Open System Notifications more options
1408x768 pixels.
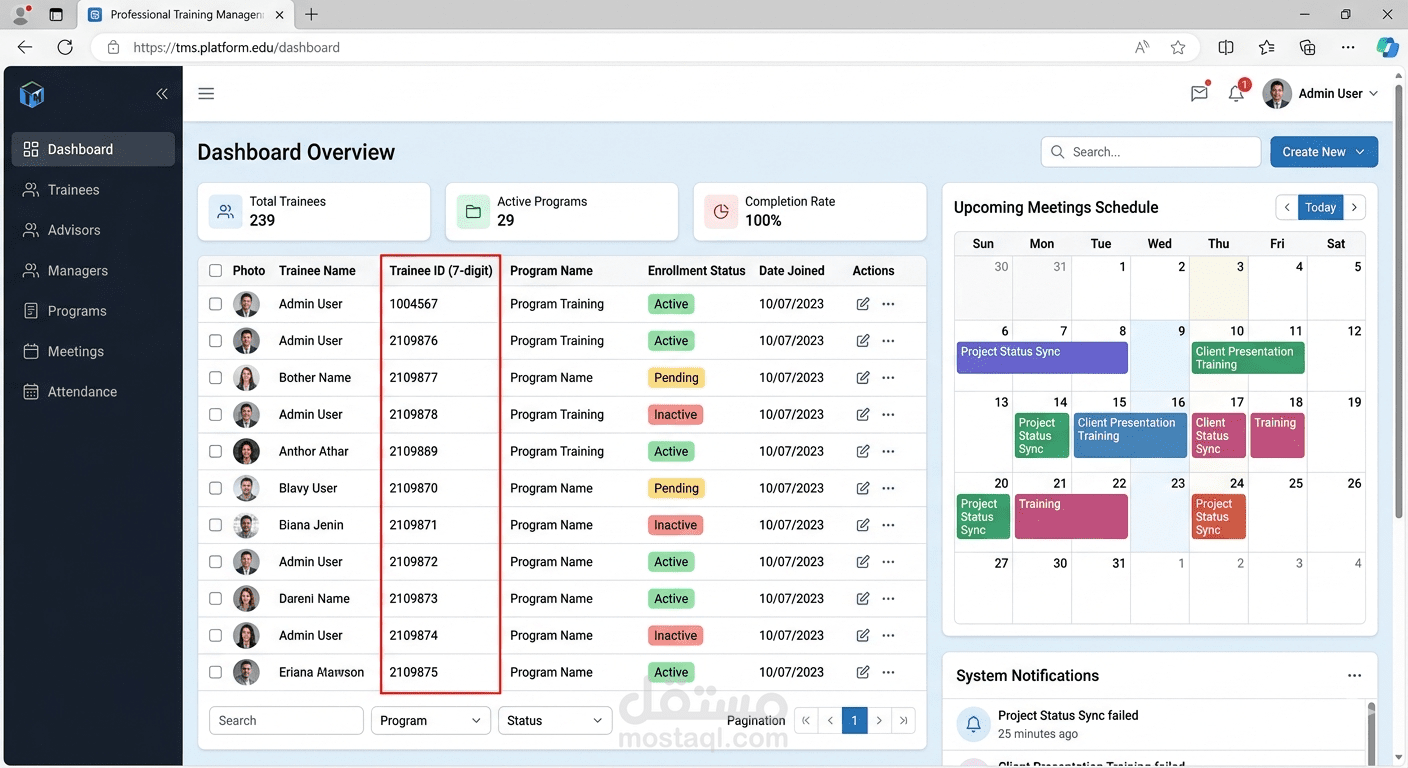coord(1354,676)
